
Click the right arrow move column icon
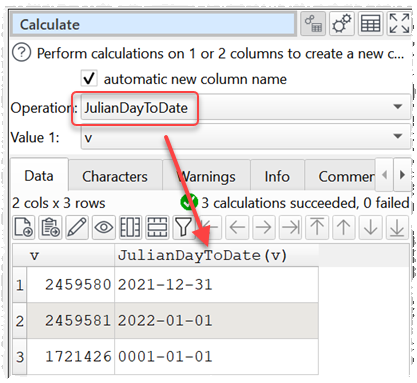pos(264,227)
